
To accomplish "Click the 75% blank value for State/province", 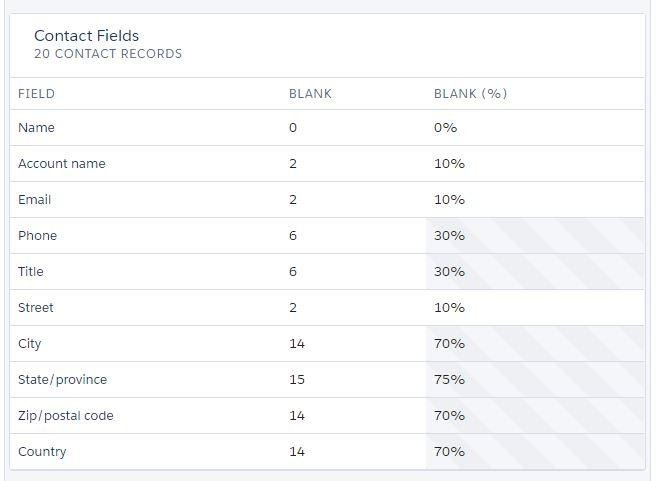I will [449, 379].
